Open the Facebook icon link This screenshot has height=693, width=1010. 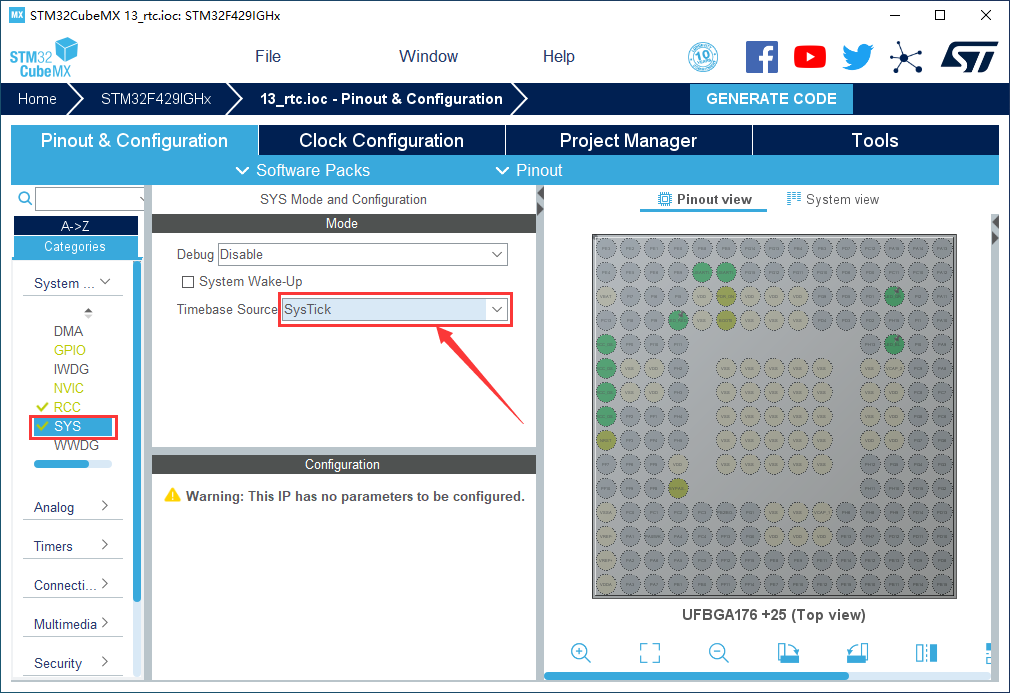pyautogui.click(x=762, y=57)
